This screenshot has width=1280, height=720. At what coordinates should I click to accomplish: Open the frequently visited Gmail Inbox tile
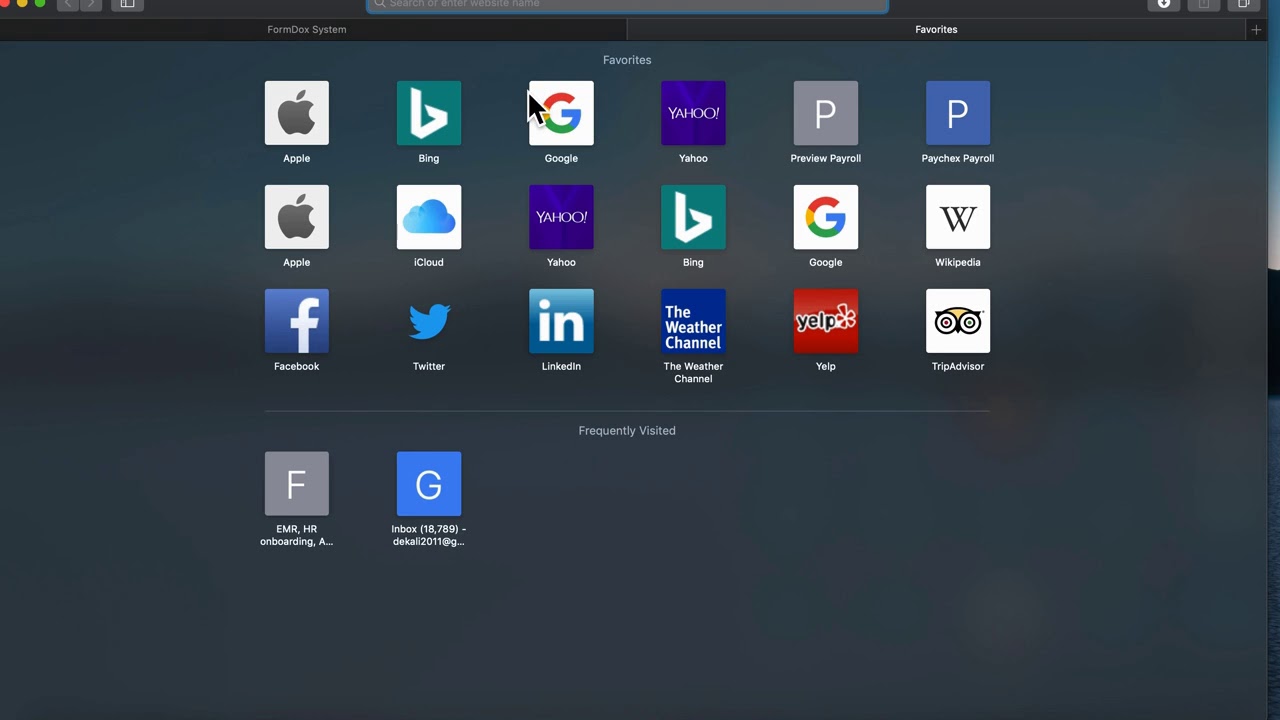(x=428, y=484)
